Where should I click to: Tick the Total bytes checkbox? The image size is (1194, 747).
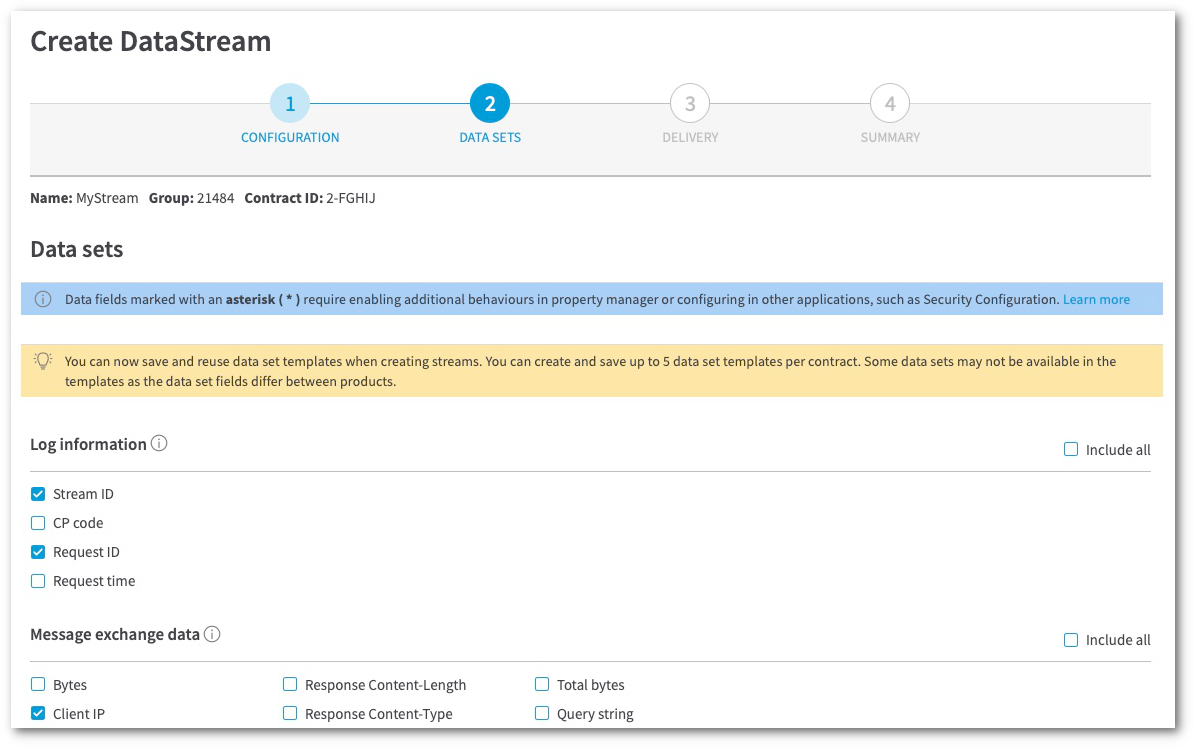pyautogui.click(x=542, y=685)
